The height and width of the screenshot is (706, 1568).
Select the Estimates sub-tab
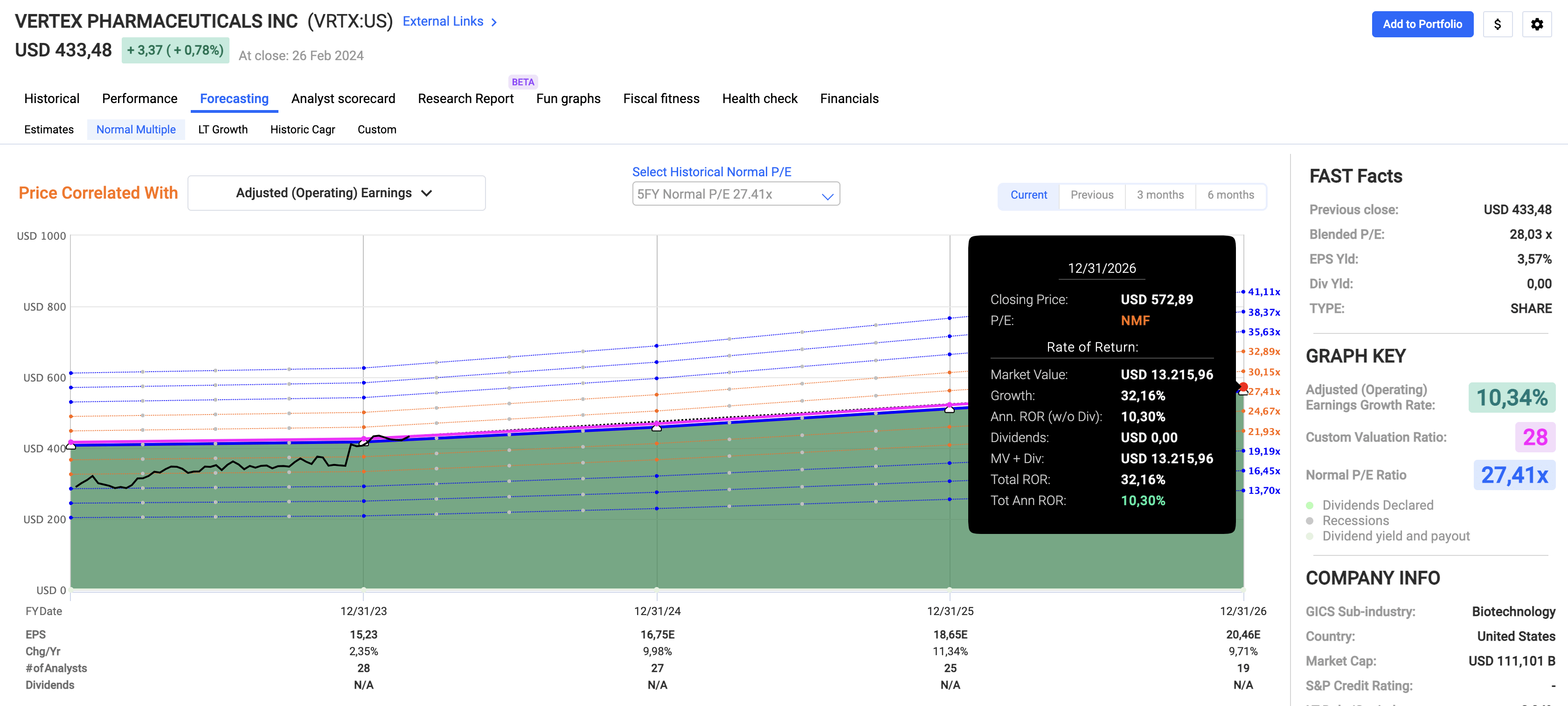[49, 130]
